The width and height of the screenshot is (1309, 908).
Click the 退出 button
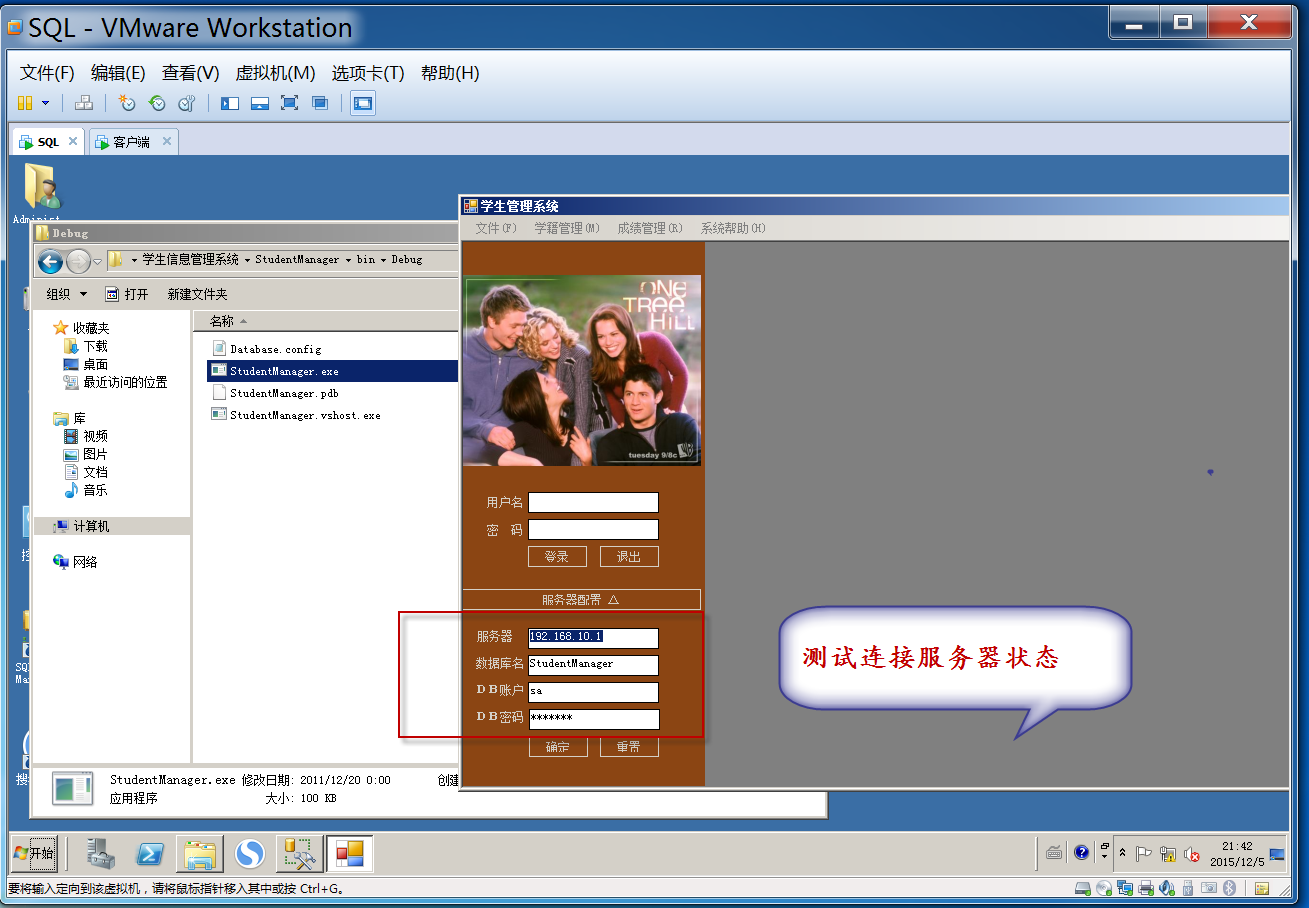point(629,557)
